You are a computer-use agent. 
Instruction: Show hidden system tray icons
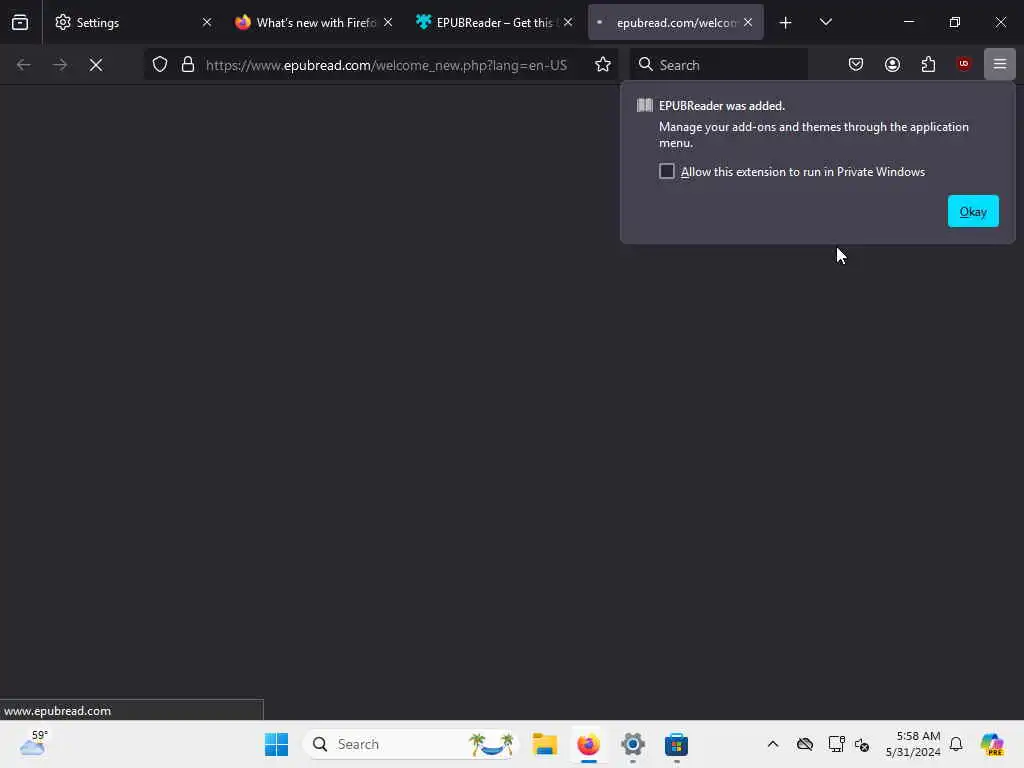pos(773,744)
